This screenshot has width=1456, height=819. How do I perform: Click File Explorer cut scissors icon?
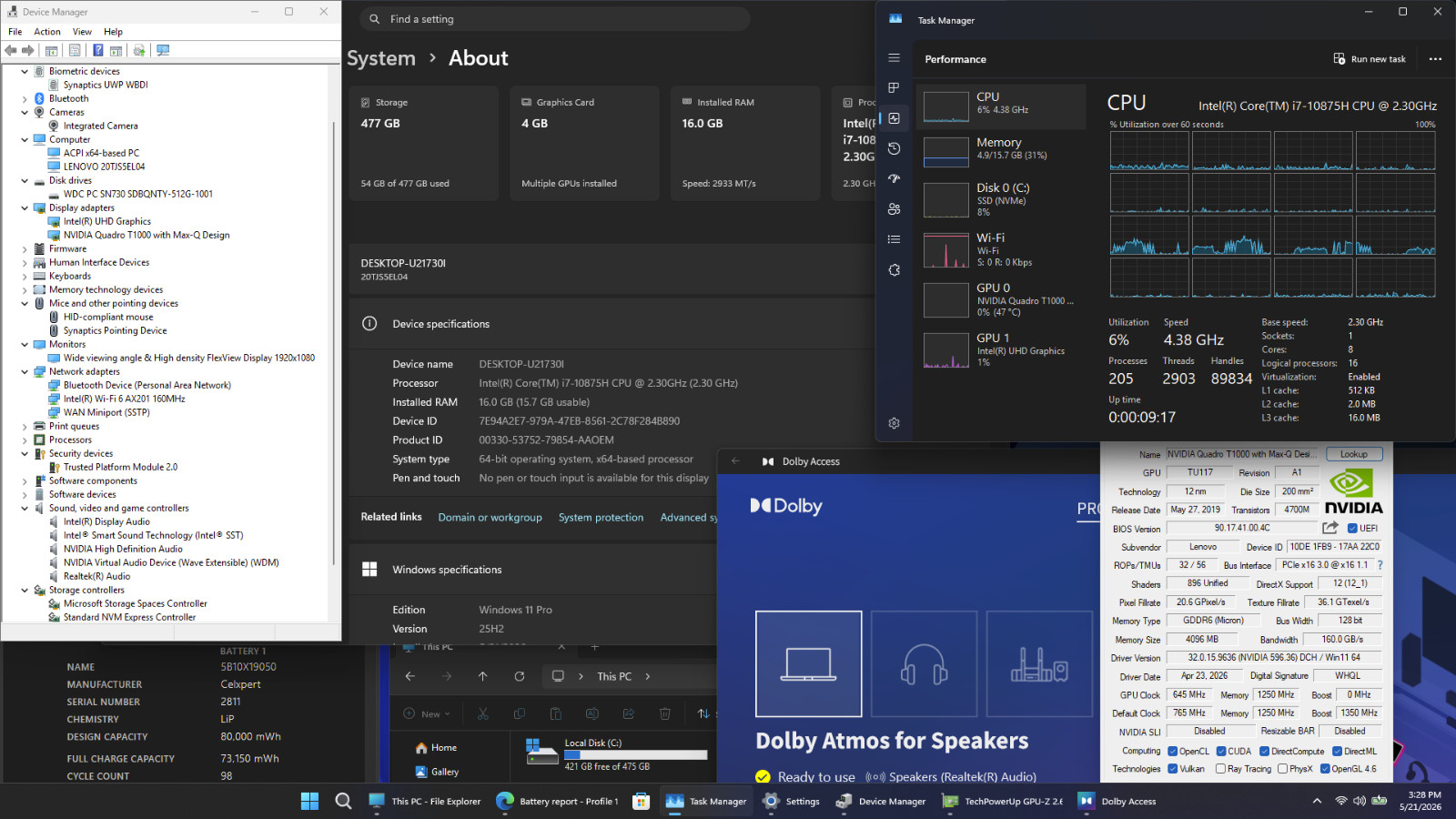point(482,713)
